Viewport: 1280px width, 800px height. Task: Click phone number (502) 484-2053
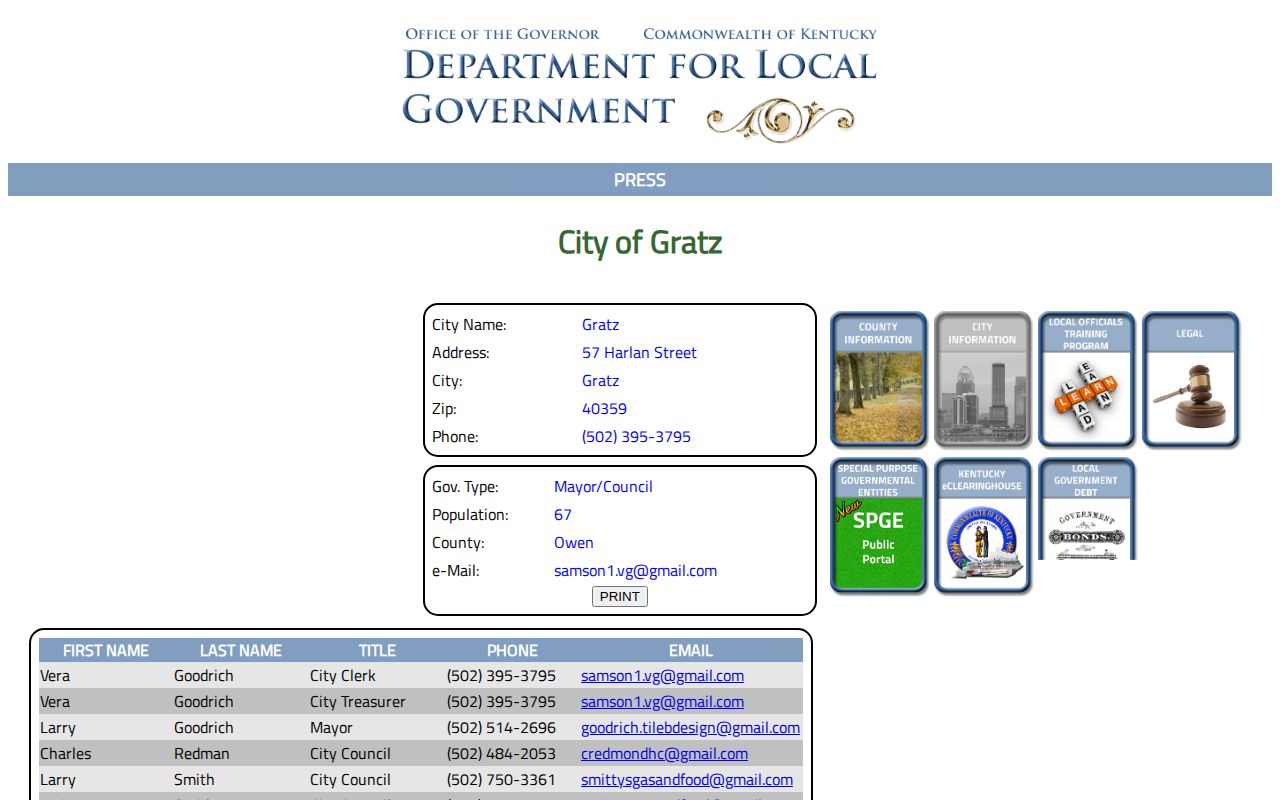[501, 754]
